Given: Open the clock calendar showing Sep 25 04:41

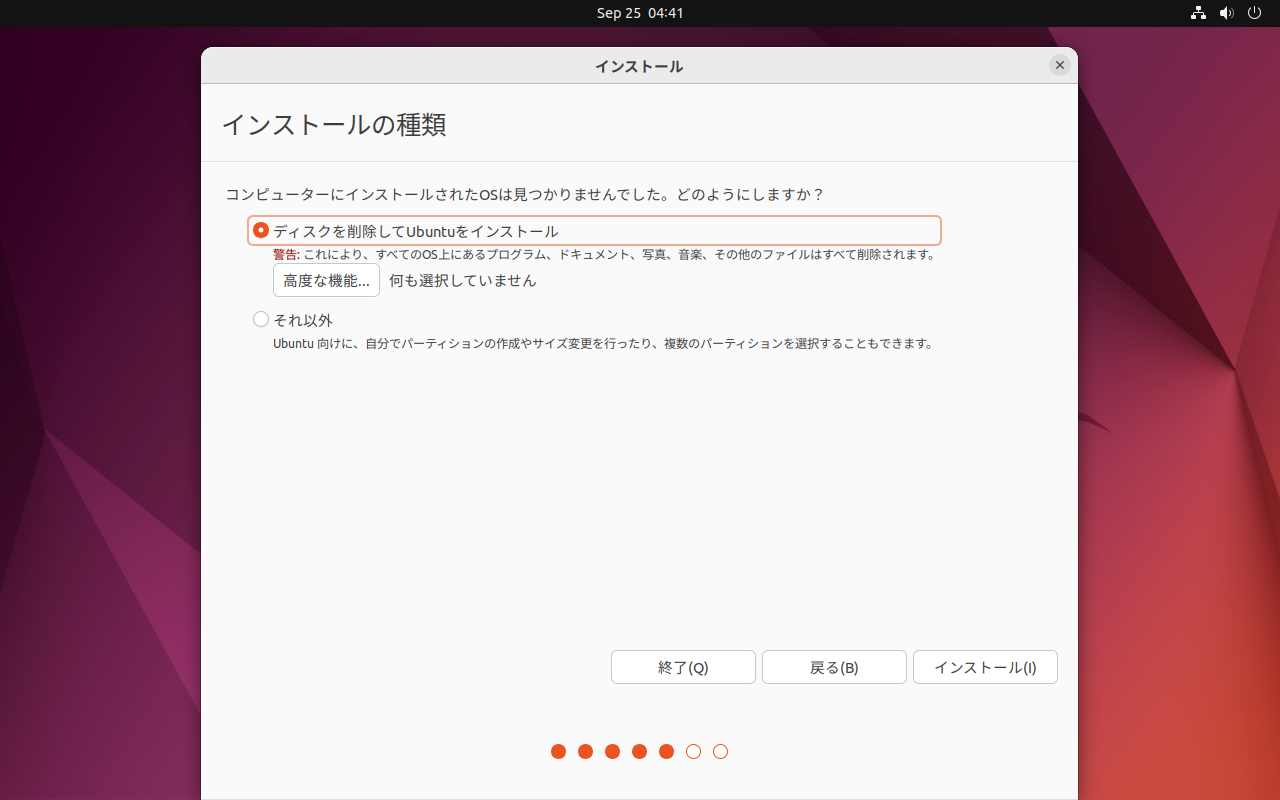Looking at the screenshot, I should click(640, 13).
